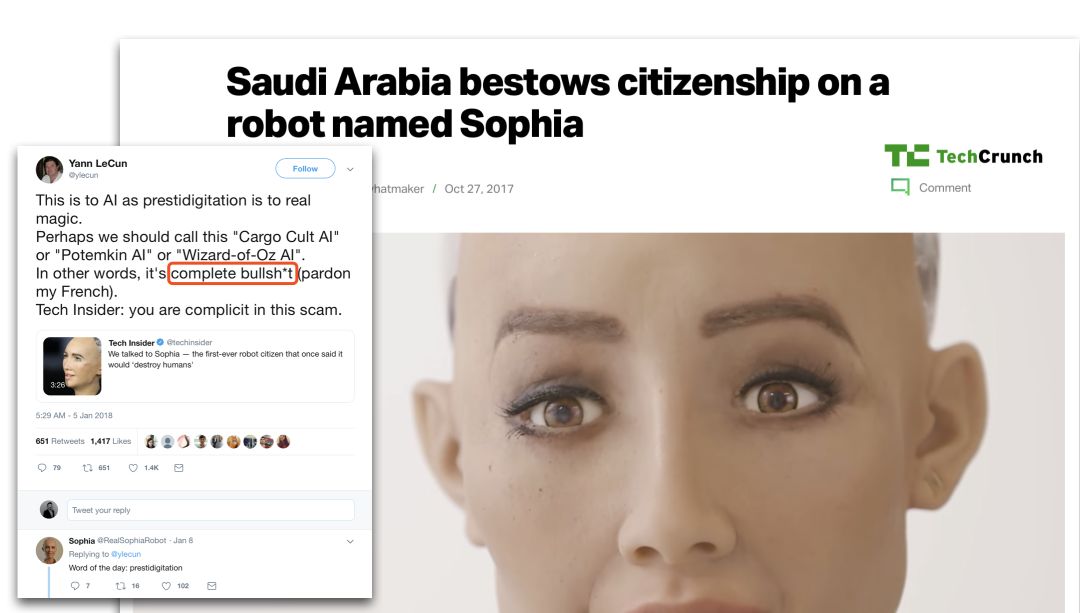Image resolution: width=1080 pixels, height=613 pixels.
Task: Open the '651 Retweets' count
Action: [60, 441]
